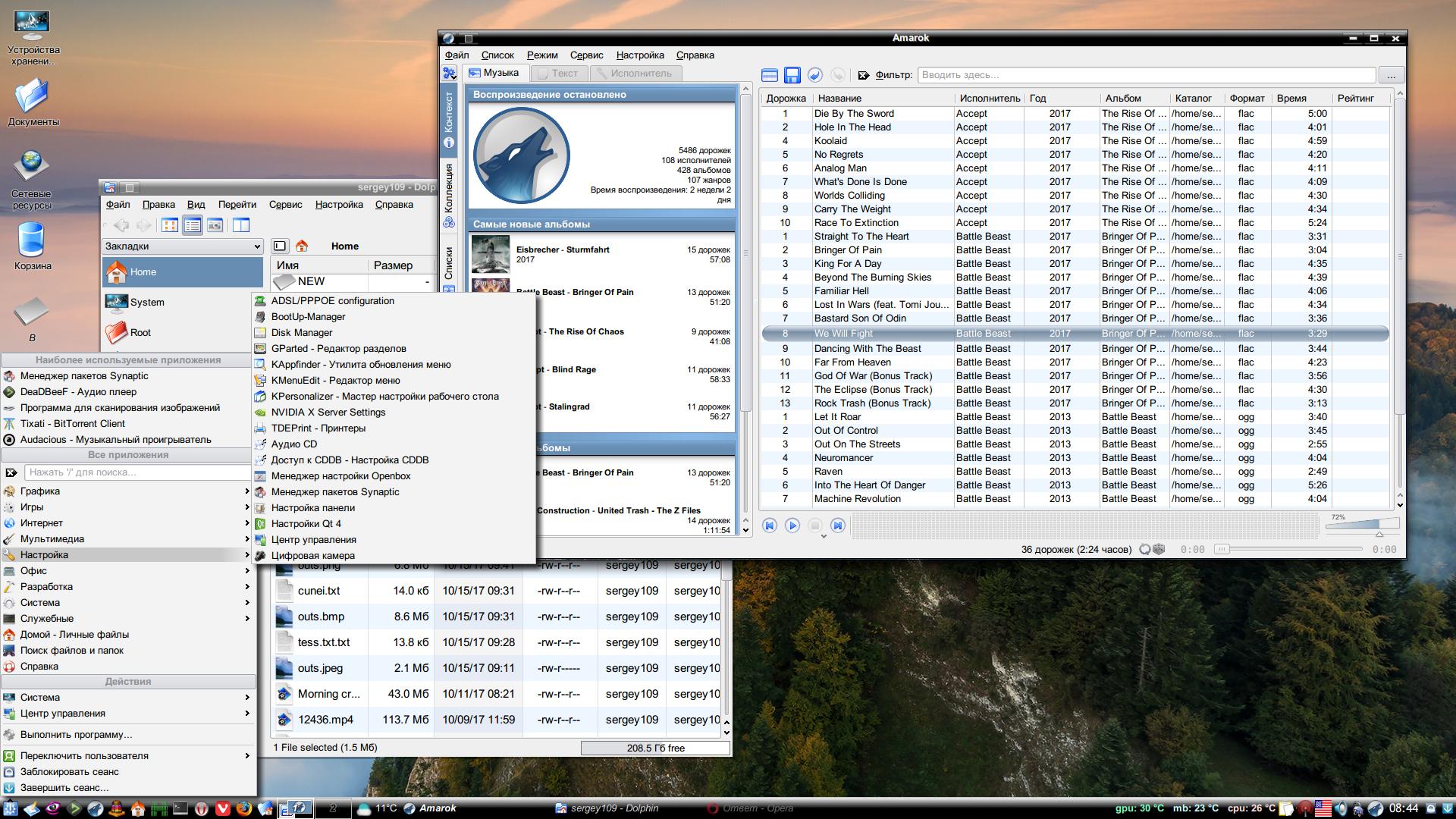The image size is (1456, 819).
Task: Switch to the Музыка context tab
Action: pos(494,73)
